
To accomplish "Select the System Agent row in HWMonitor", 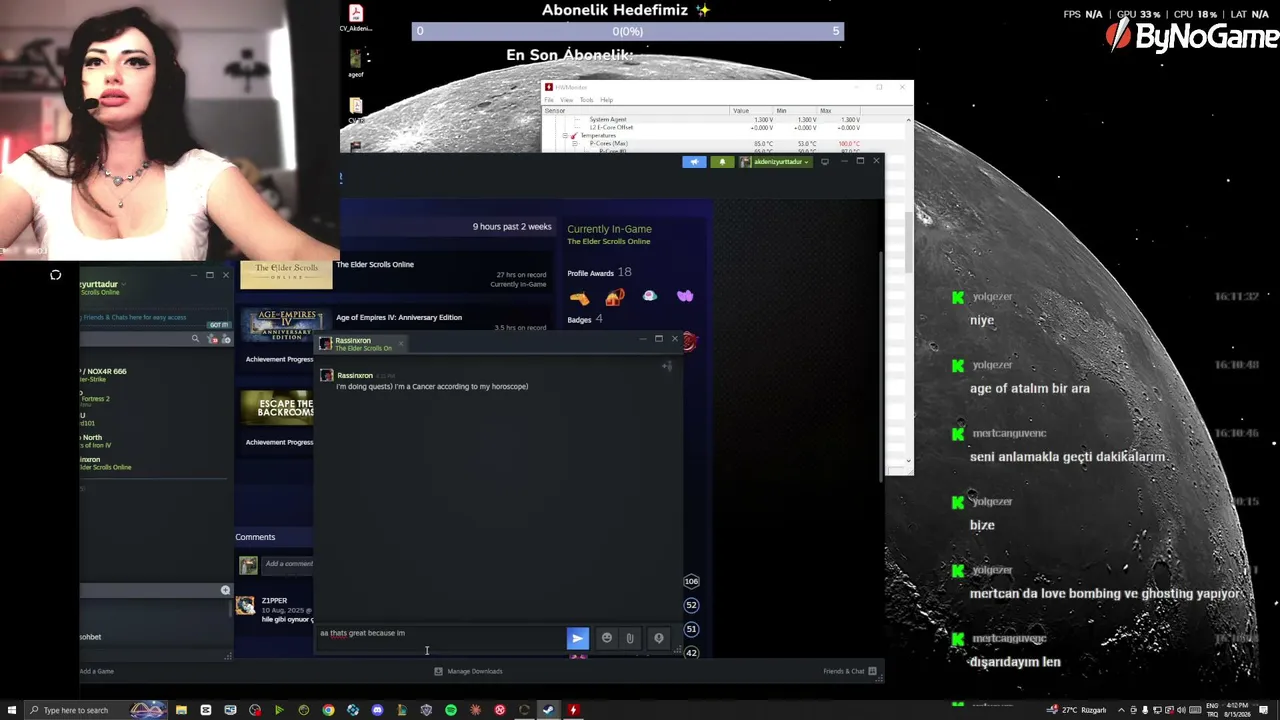I will pos(608,120).
